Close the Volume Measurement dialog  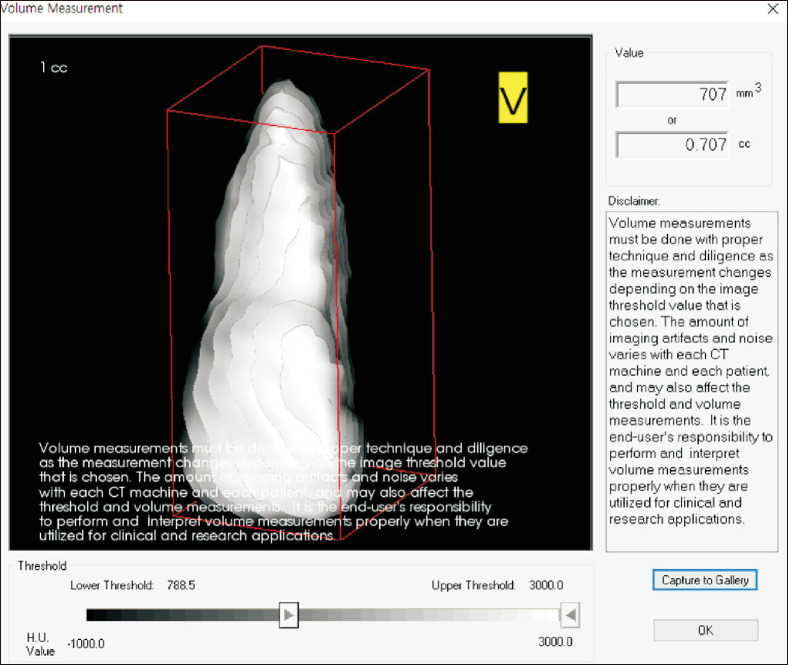tap(771, 9)
